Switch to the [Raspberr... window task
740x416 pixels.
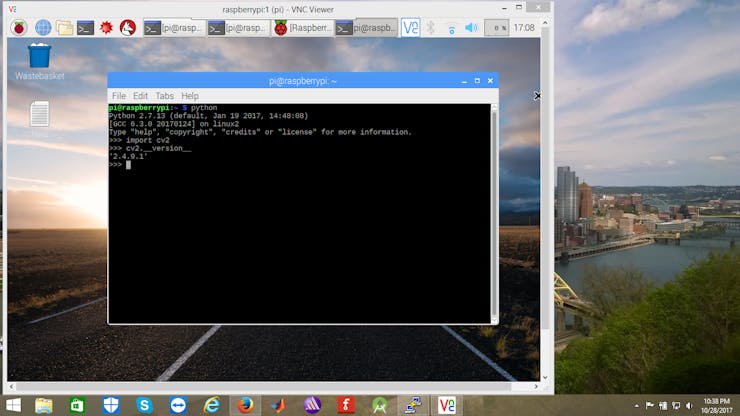(302, 28)
